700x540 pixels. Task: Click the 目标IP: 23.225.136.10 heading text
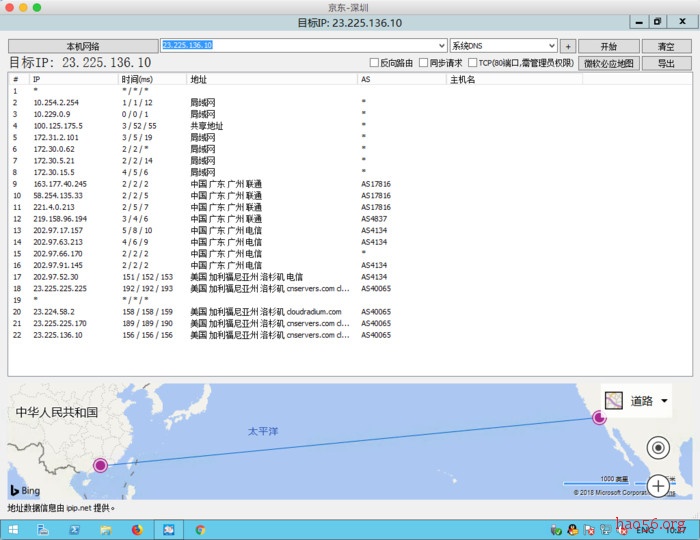(80, 62)
